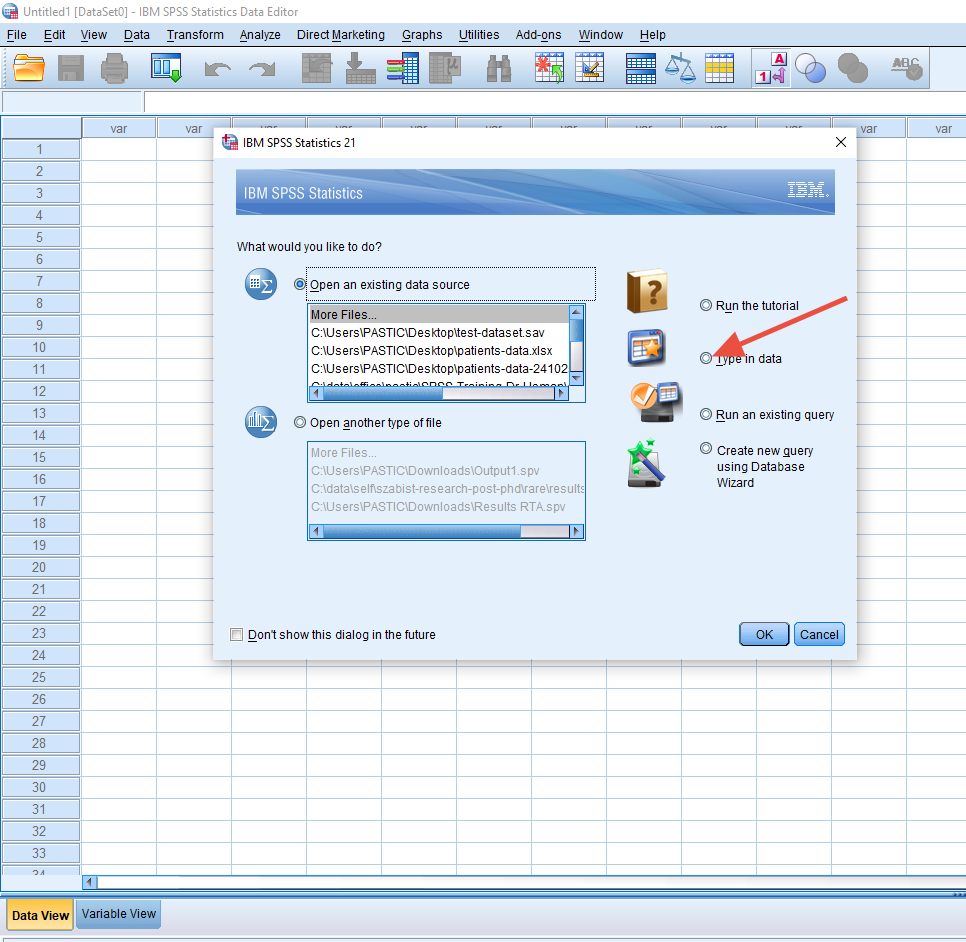The height and width of the screenshot is (942, 966).
Task: Click the Select cases icon
Action: coord(720,68)
